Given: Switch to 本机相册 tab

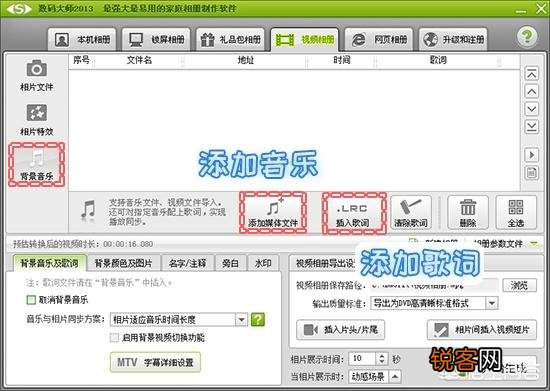Looking at the screenshot, I should [x=82, y=40].
